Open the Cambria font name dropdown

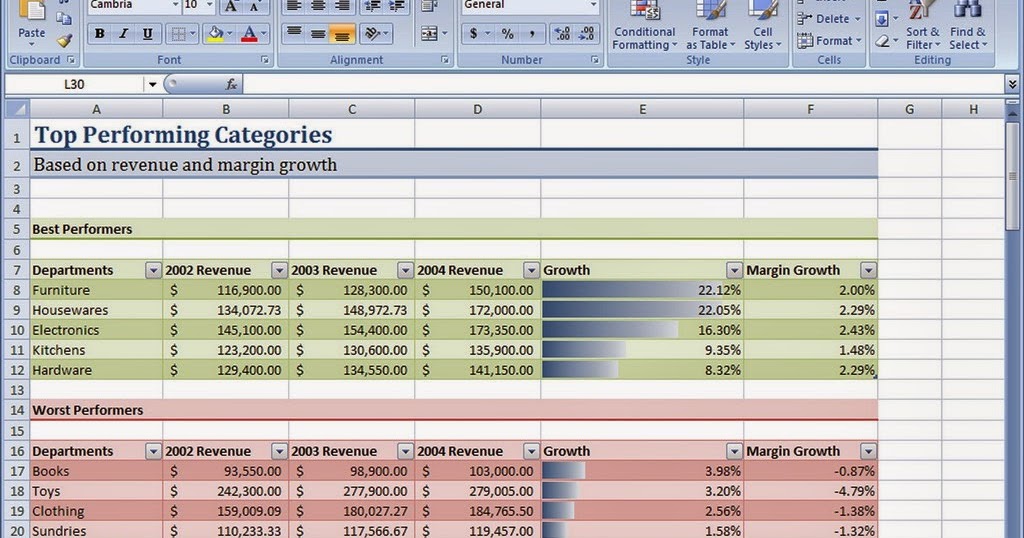[x=175, y=5]
